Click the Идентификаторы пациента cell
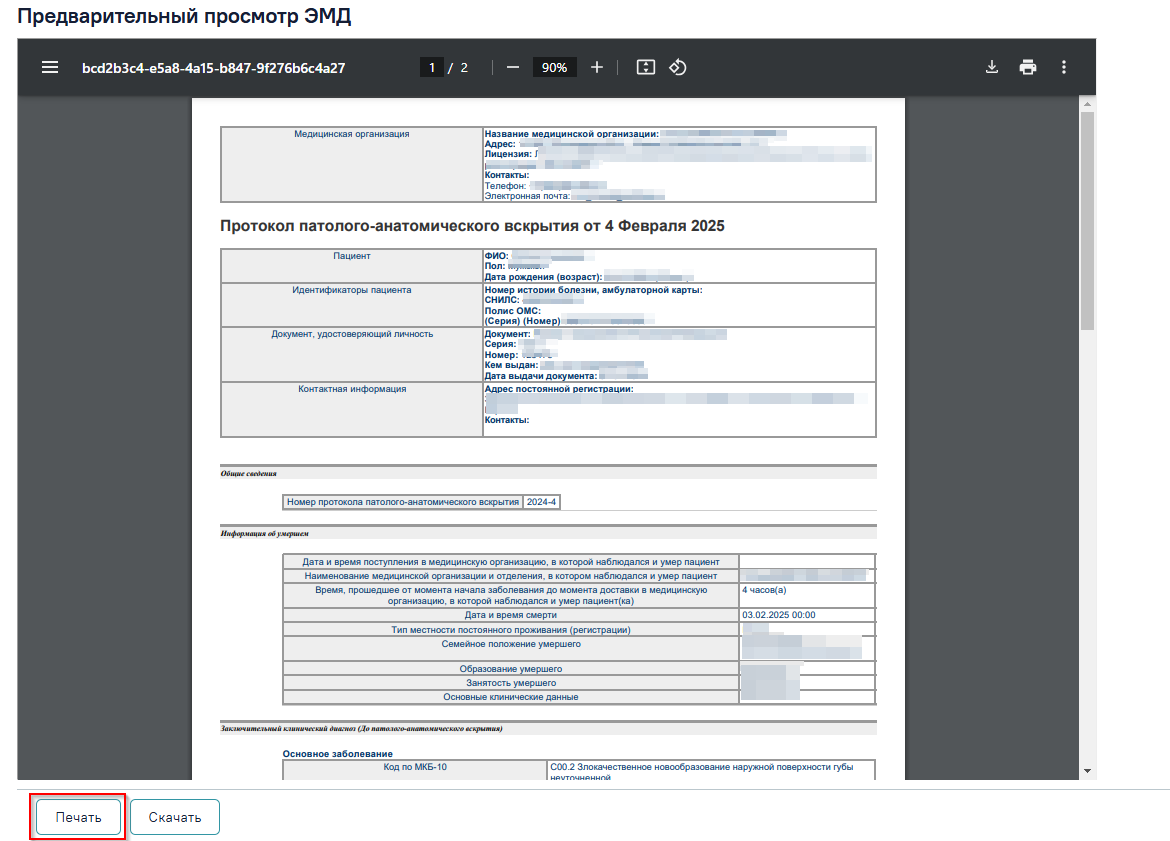Viewport: 1170px width, 841px height. (351, 304)
